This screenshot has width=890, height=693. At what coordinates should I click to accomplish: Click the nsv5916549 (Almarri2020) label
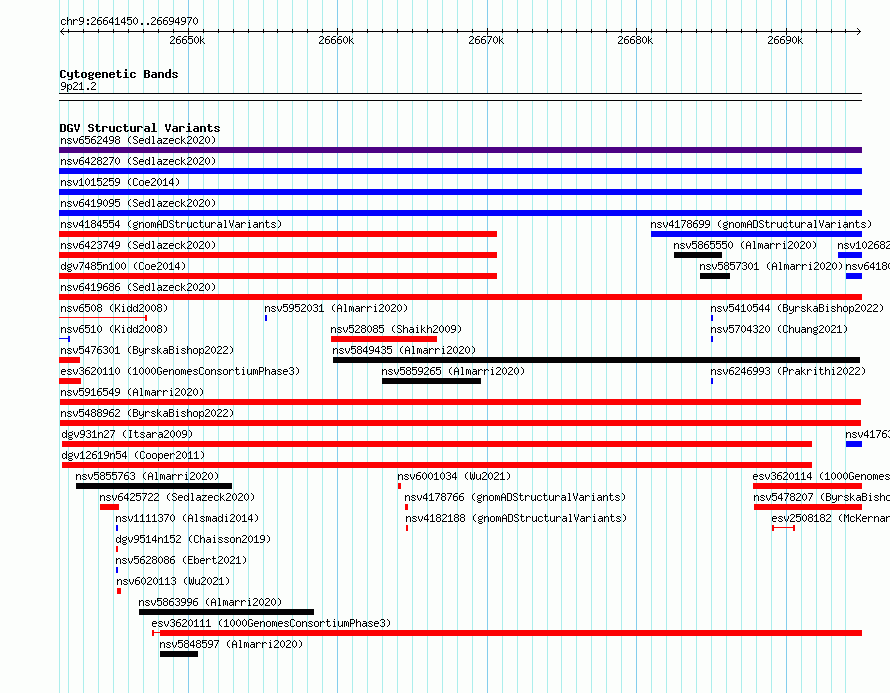pyautogui.click(x=132, y=392)
